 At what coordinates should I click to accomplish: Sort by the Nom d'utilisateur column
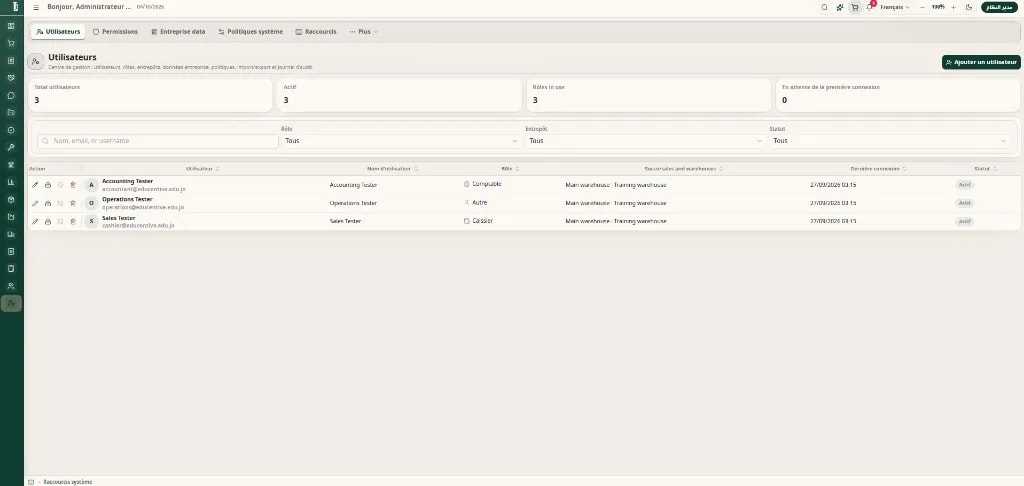(392, 169)
